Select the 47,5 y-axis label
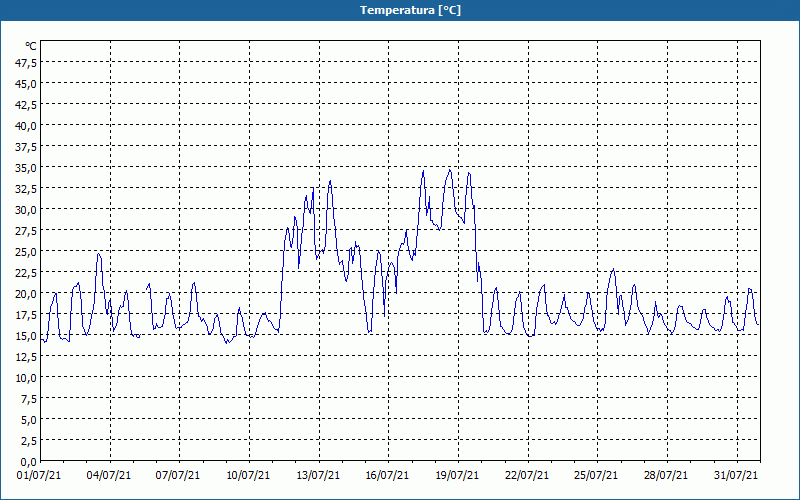800x500 pixels. [27, 63]
